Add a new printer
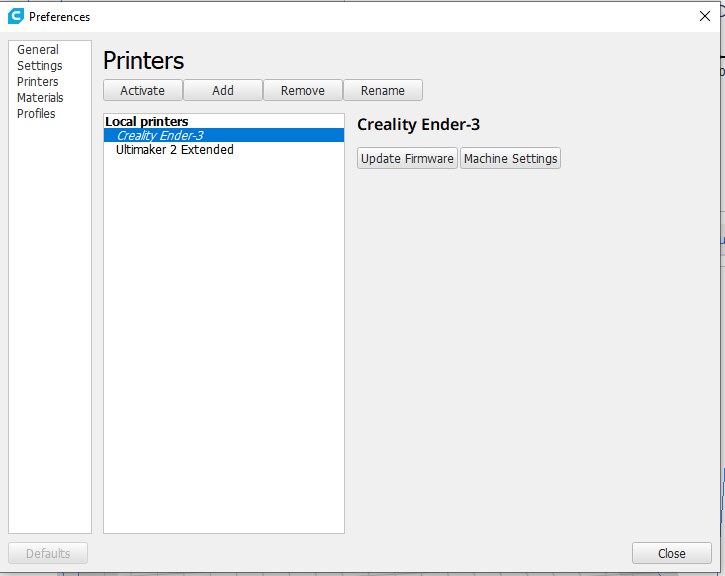Image resolution: width=725 pixels, height=576 pixels. 223,90
